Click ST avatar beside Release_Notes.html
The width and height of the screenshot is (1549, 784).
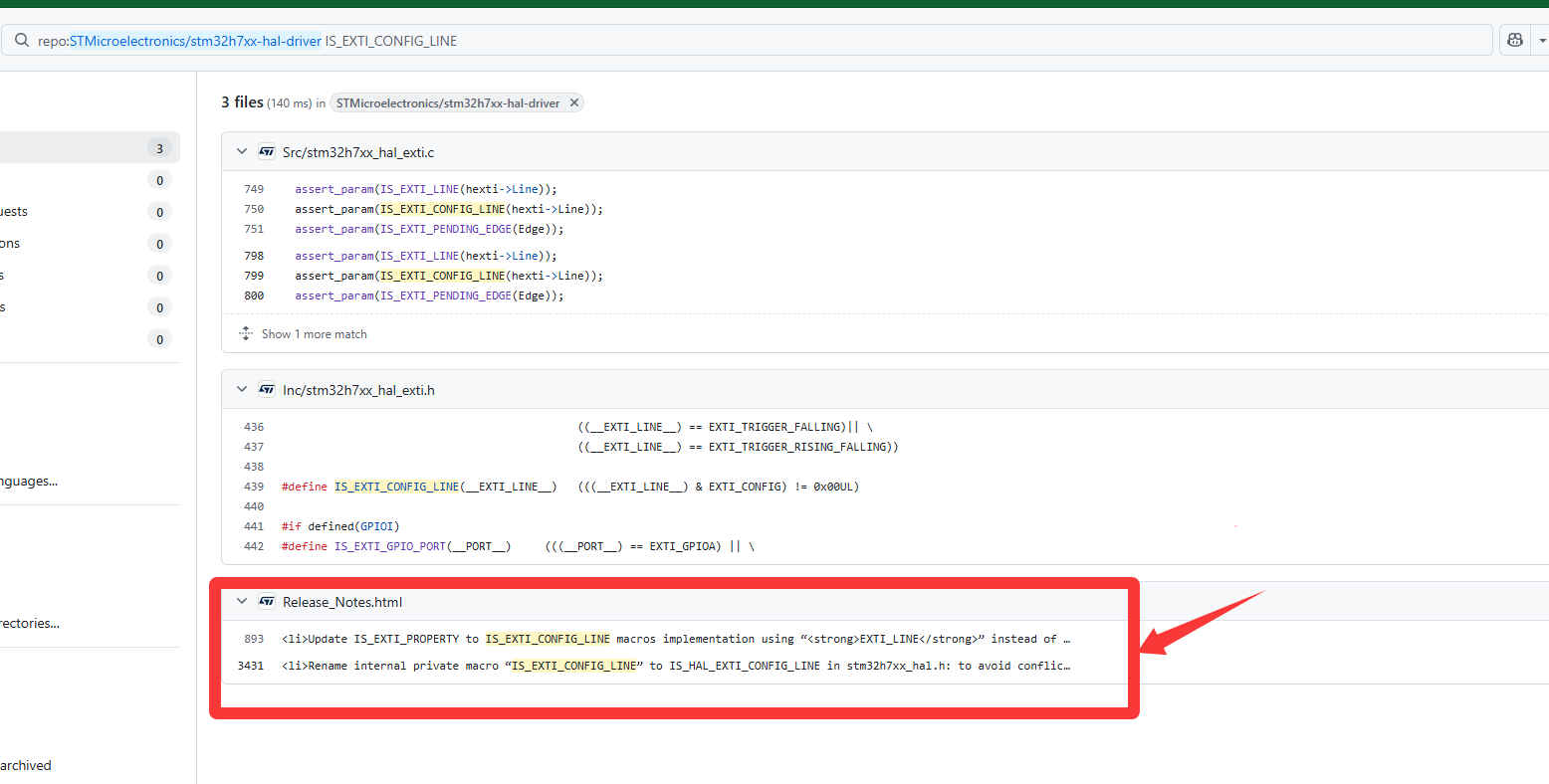267,602
